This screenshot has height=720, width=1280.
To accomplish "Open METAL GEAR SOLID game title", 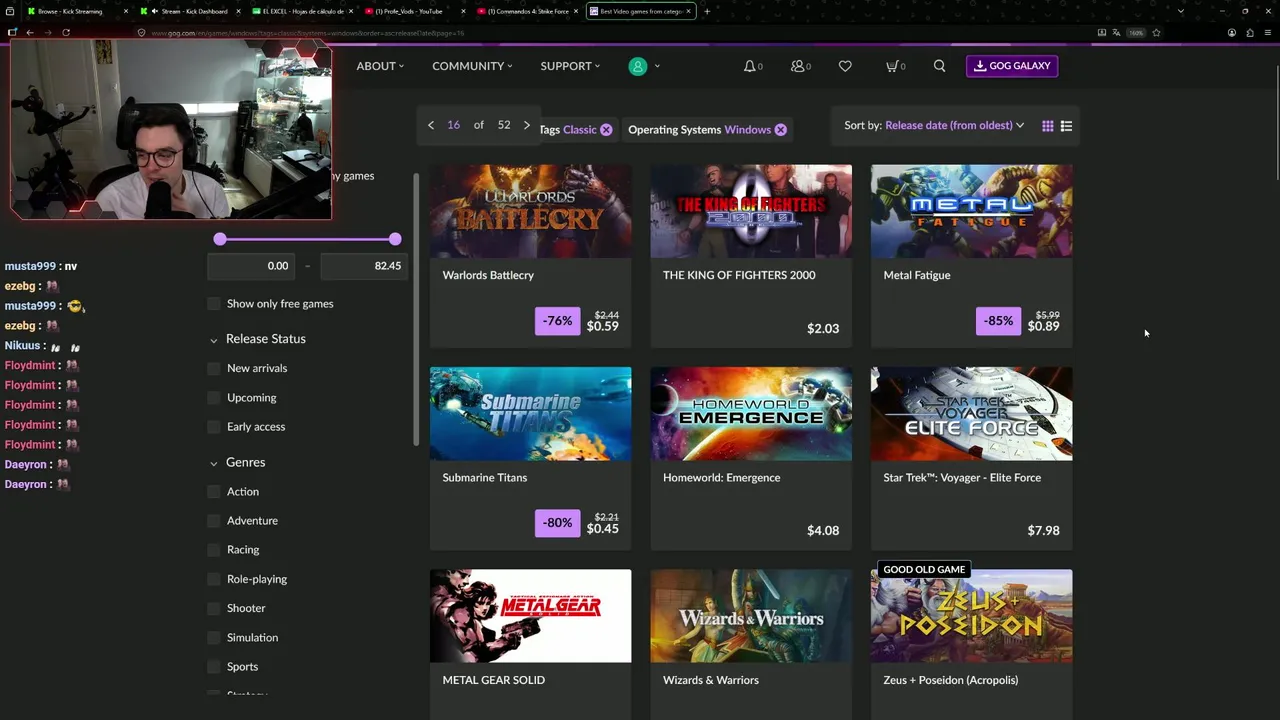I will coord(494,680).
